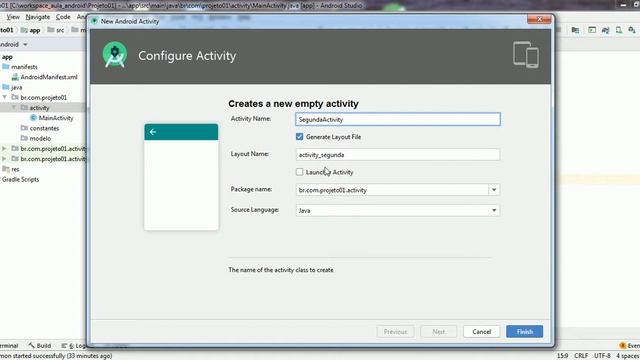The image size is (640, 360).
Task: Collapse the br.com.projeto01 package node
Action: [x=4, y=97]
